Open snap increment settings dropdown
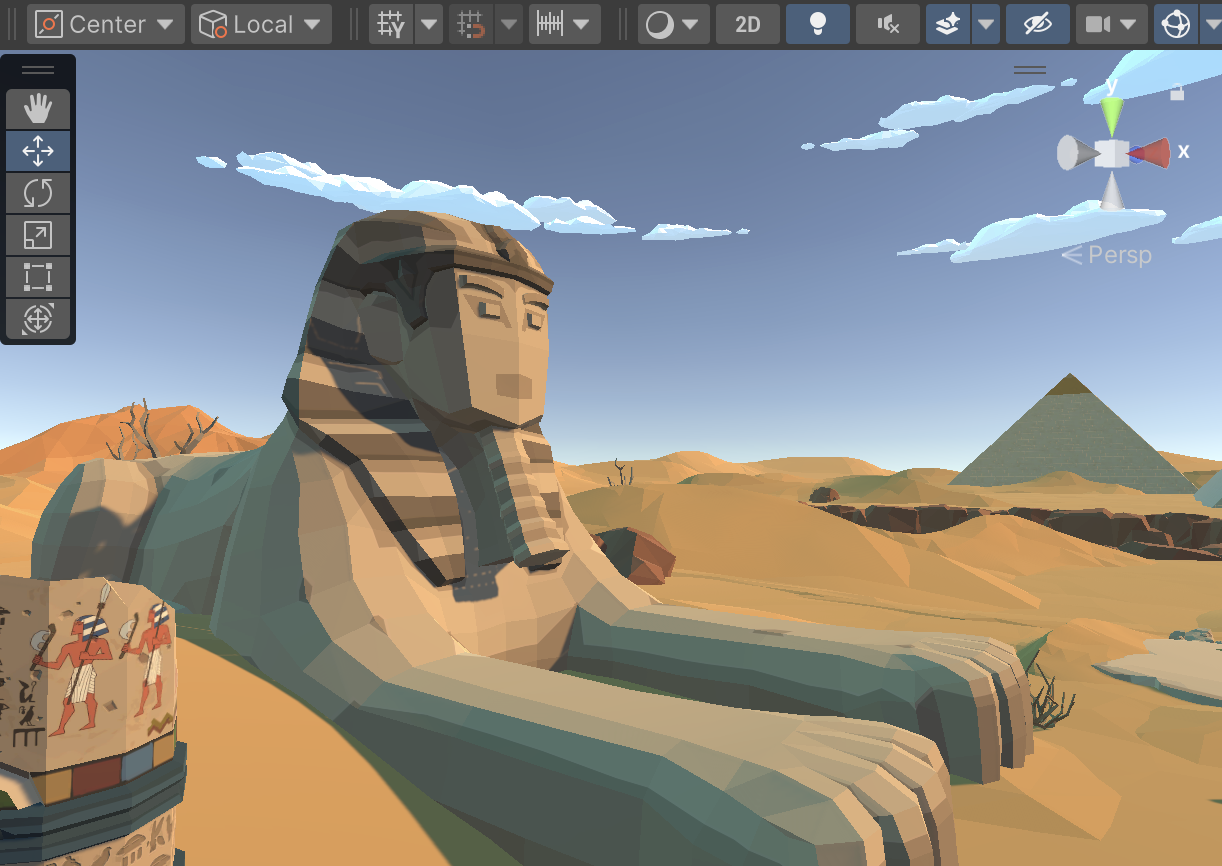 [565, 24]
